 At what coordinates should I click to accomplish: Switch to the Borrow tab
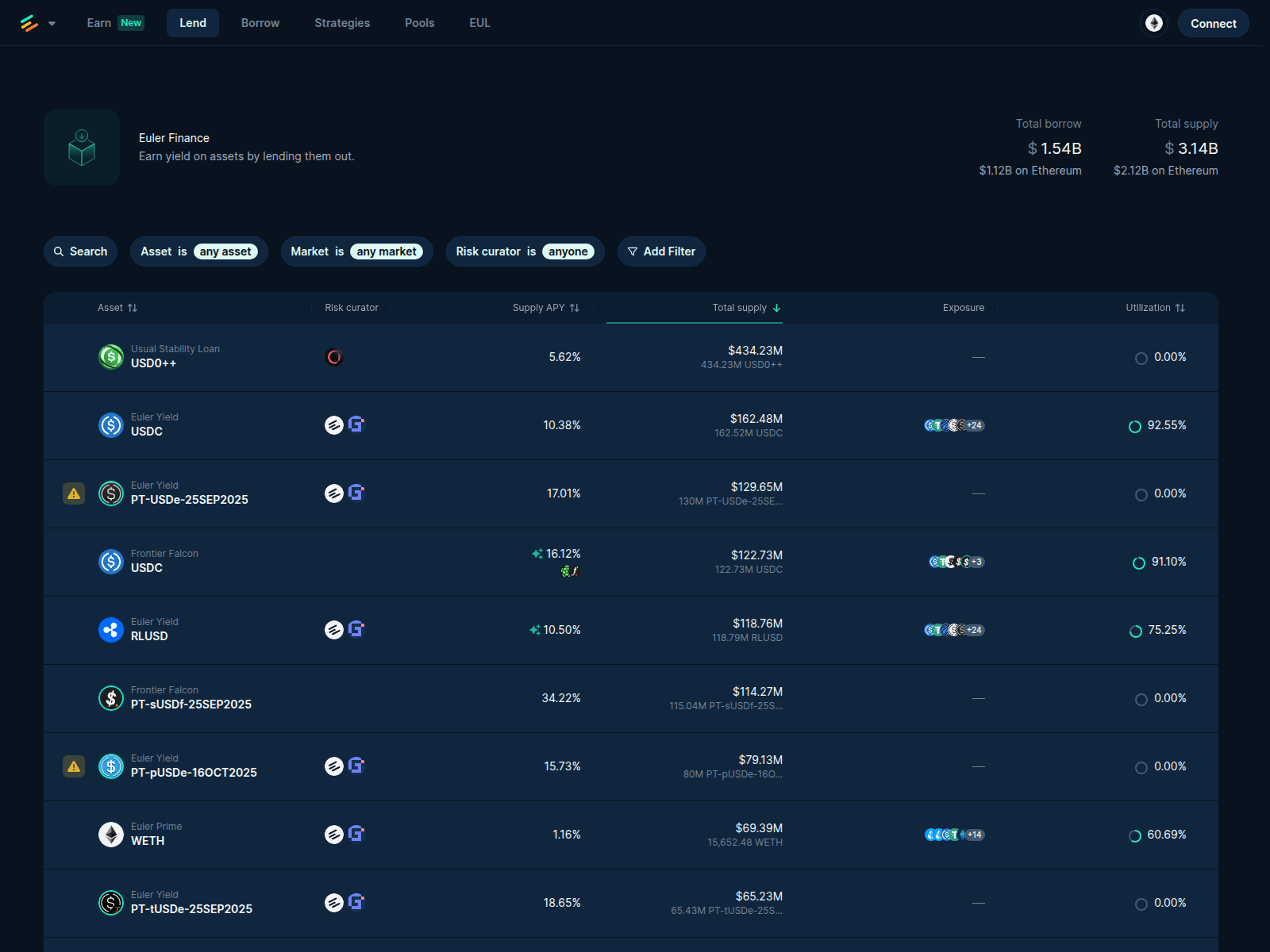pyautogui.click(x=260, y=23)
